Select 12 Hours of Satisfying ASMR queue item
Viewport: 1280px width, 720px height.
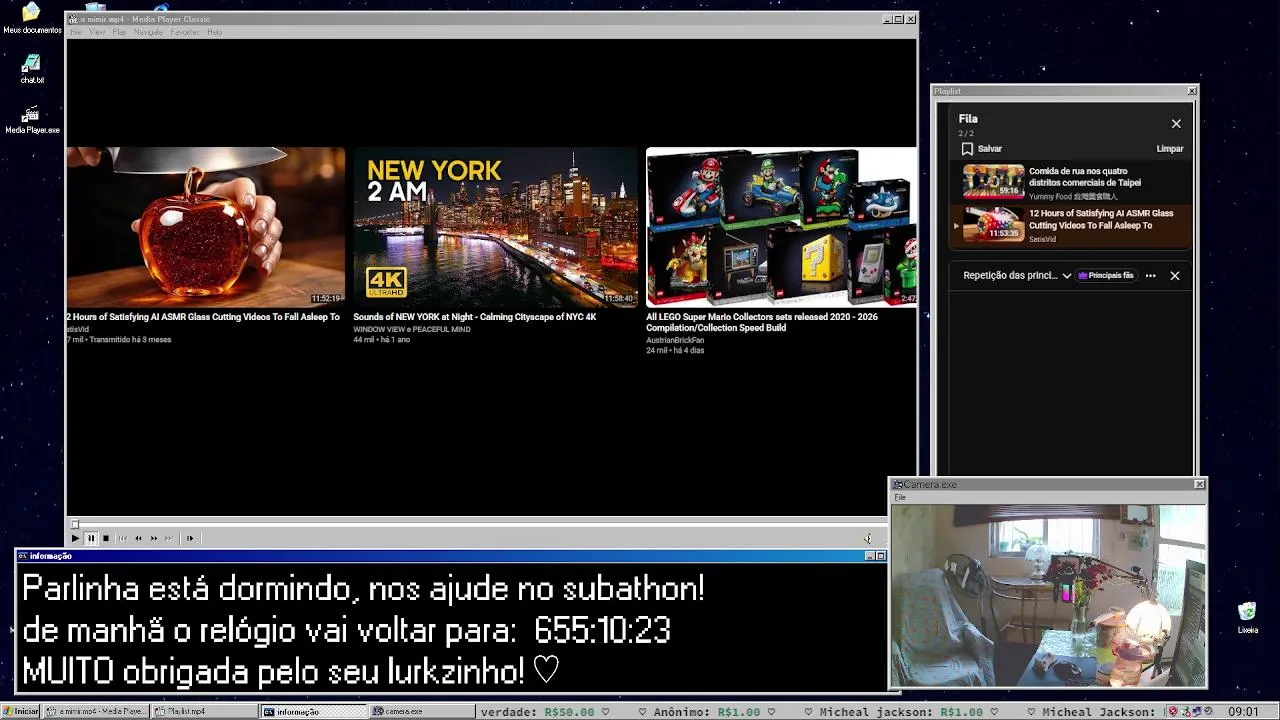click(x=1070, y=226)
